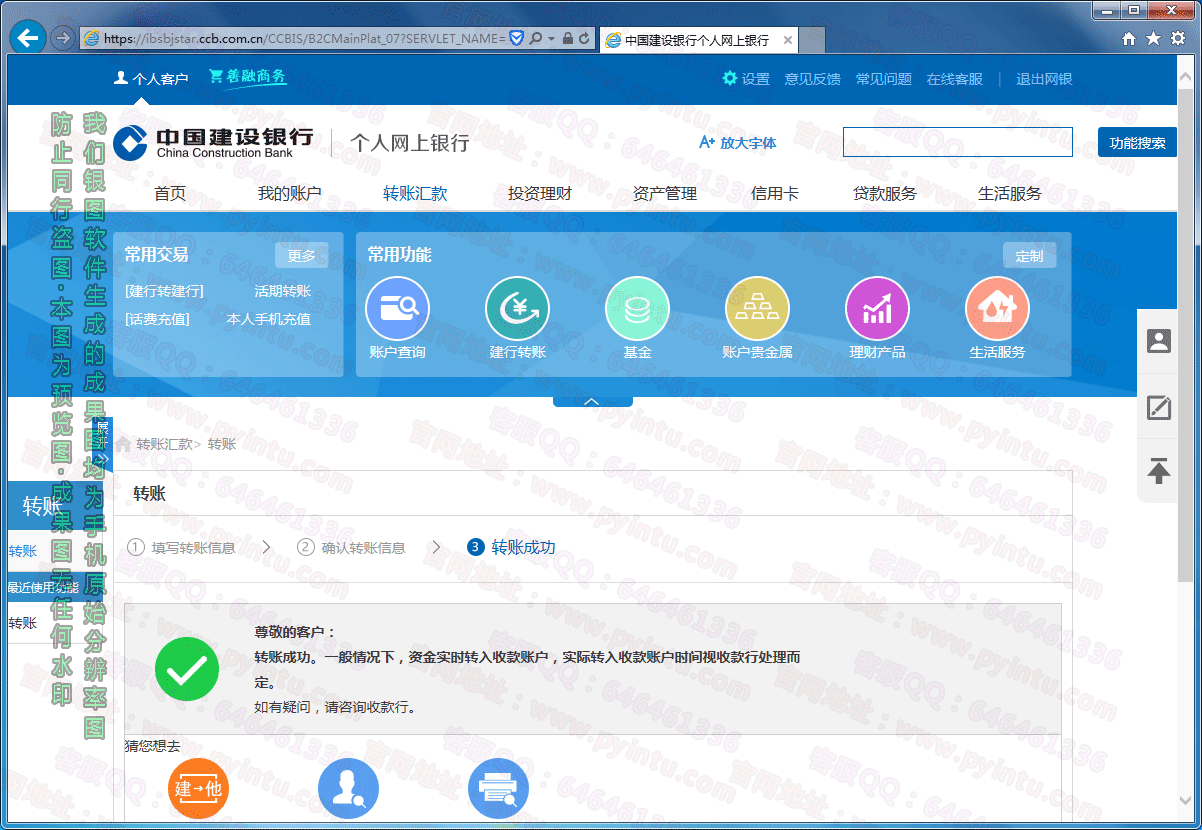
Task: Click 定制 to customize common functions
Action: pyautogui.click(x=1029, y=255)
